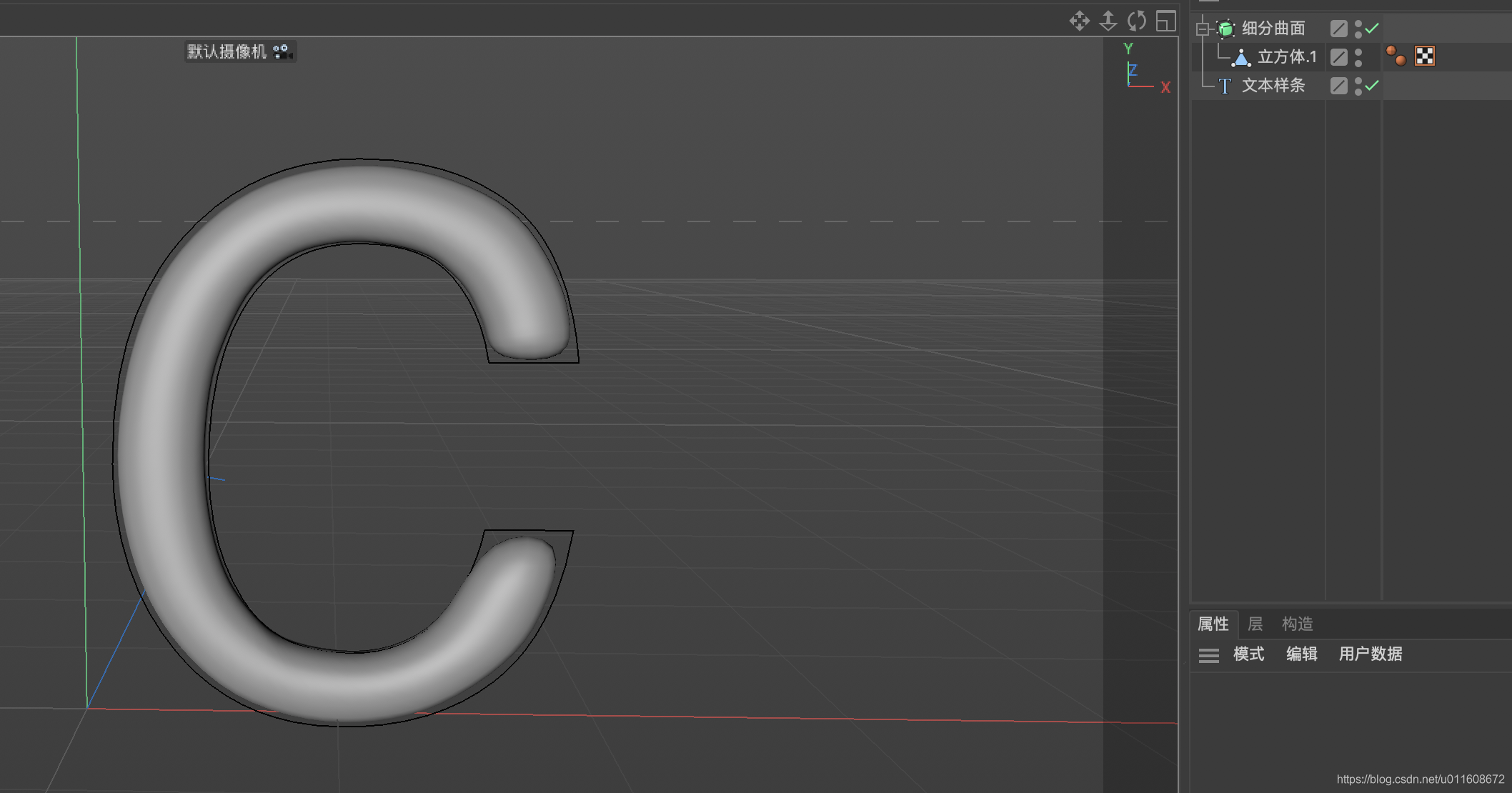Click the layer slot box of 文本样条
This screenshot has width=1512, height=793.
[1339, 86]
